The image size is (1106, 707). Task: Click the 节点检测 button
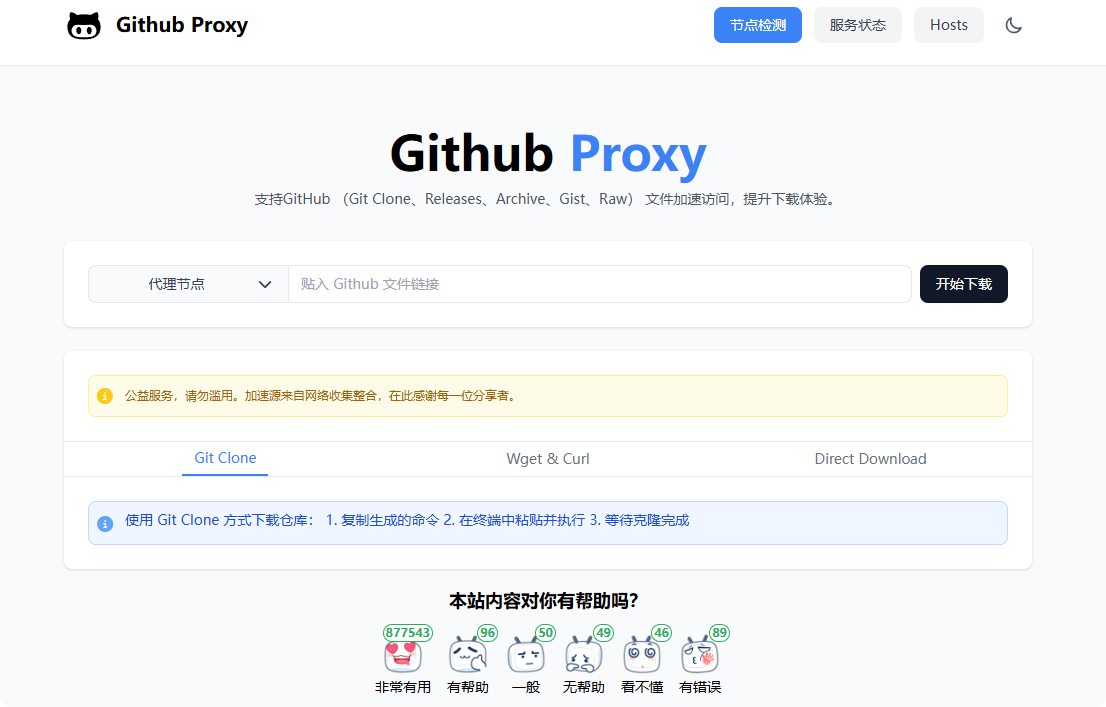pyautogui.click(x=758, y=25)
